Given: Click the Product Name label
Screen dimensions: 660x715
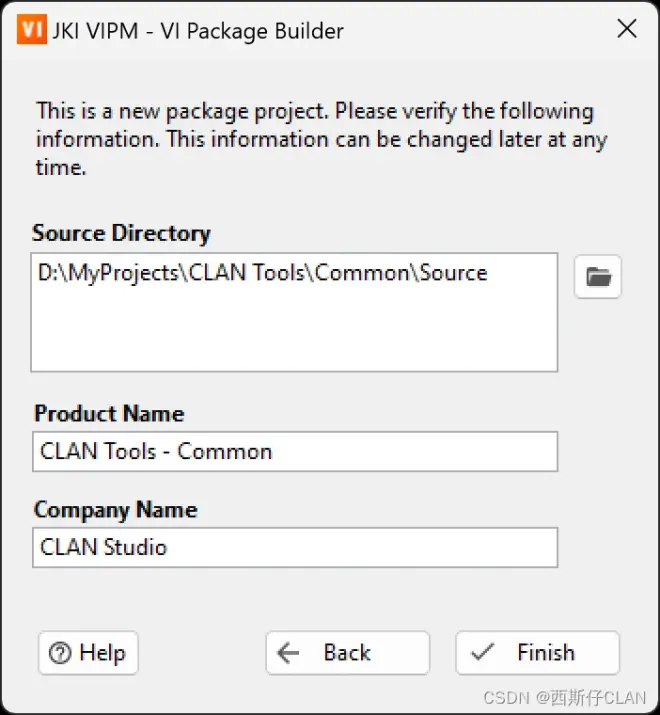Looking at the screenshot, I should tap(109, 414).
